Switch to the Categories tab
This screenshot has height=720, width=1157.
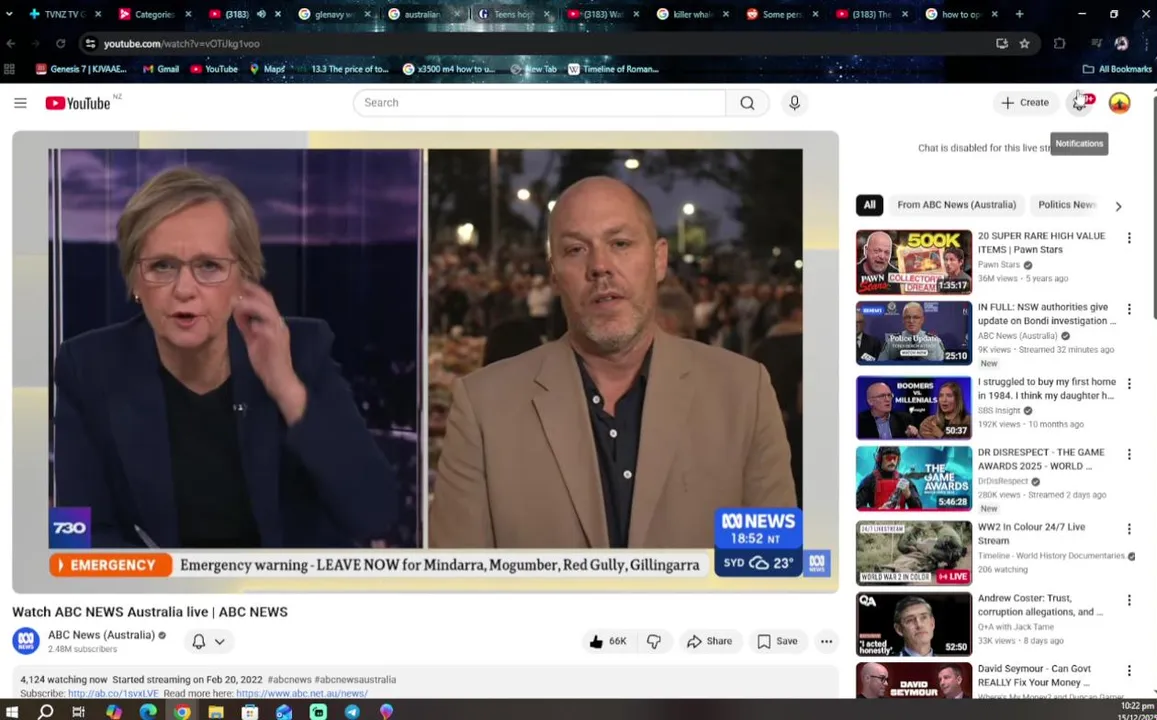[x=155, y=14]
